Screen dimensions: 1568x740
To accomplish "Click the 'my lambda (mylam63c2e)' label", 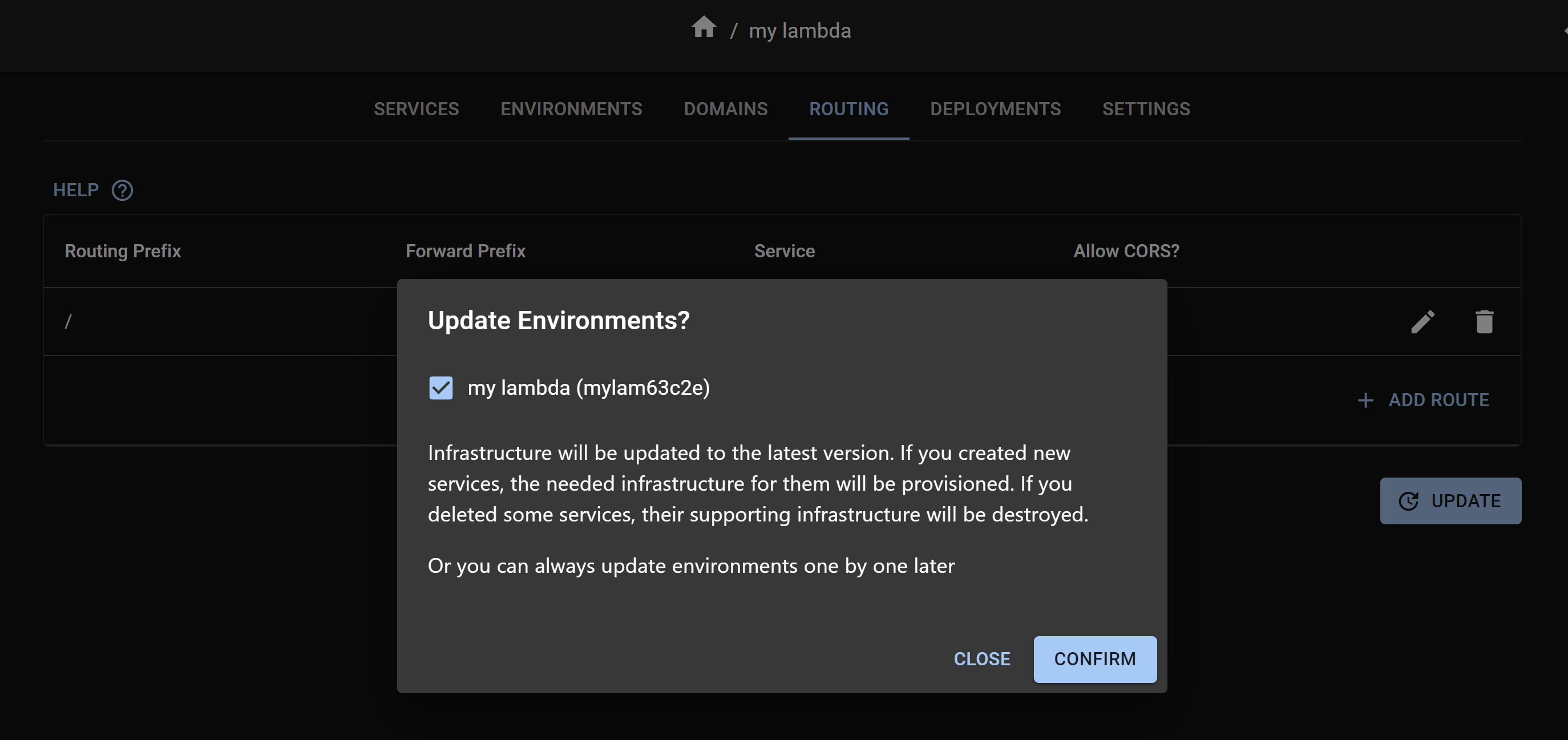I will click(589, 387).
